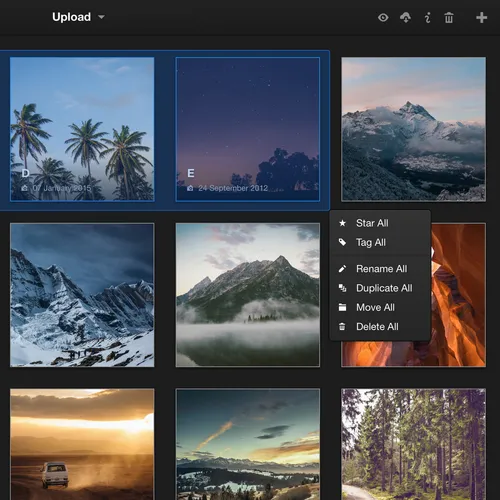This screenshot has width=500, height=500.
Task: Click the cloud download icon in the header
Action: pyautogui.click(x=405, y=17)
